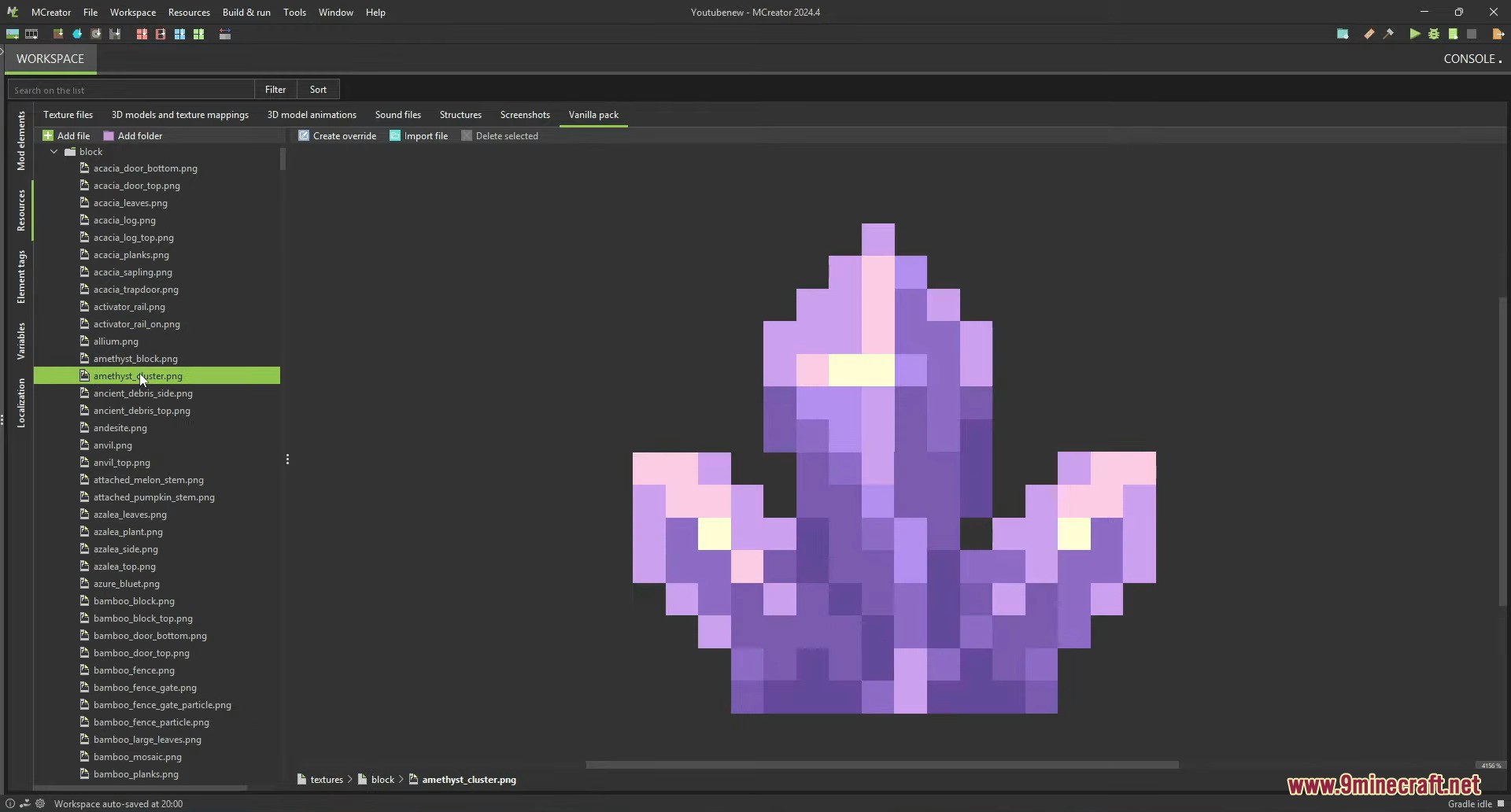Switch to Structures tab
The width and height of the screenshot is (1511, 812).
(460, 115)
